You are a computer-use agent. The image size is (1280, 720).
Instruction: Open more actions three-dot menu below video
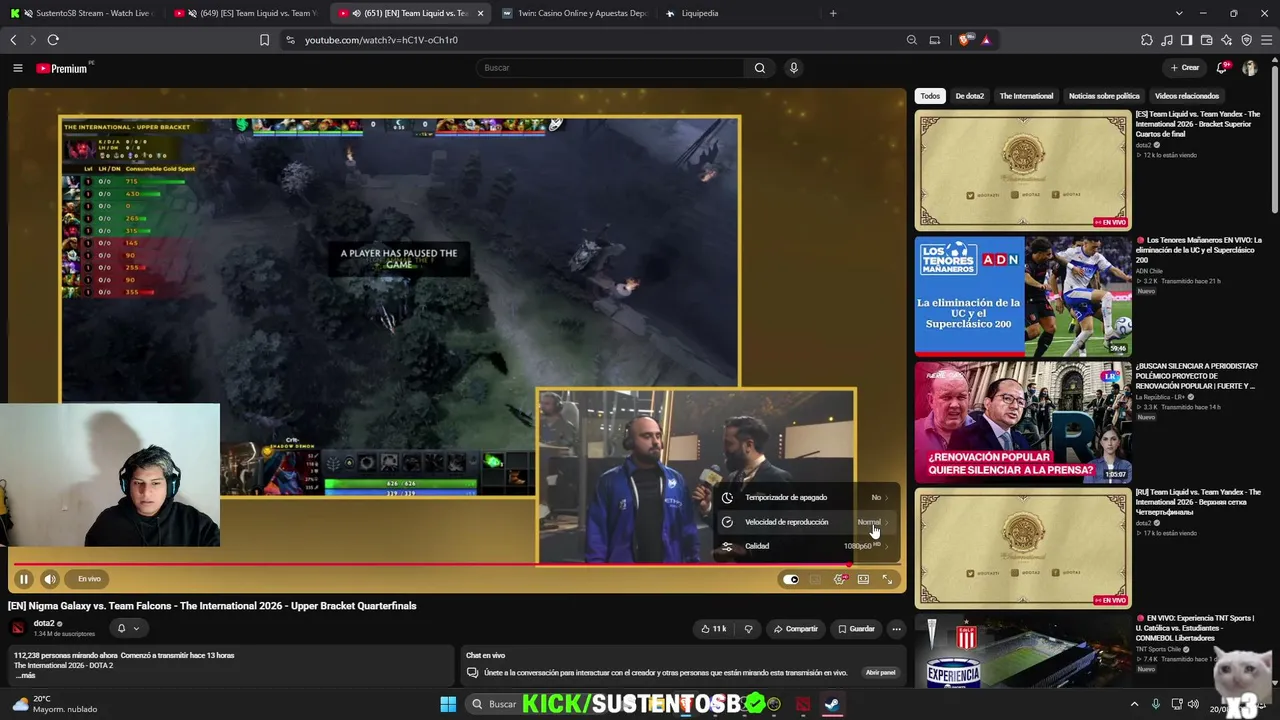[x=896, y=629]
